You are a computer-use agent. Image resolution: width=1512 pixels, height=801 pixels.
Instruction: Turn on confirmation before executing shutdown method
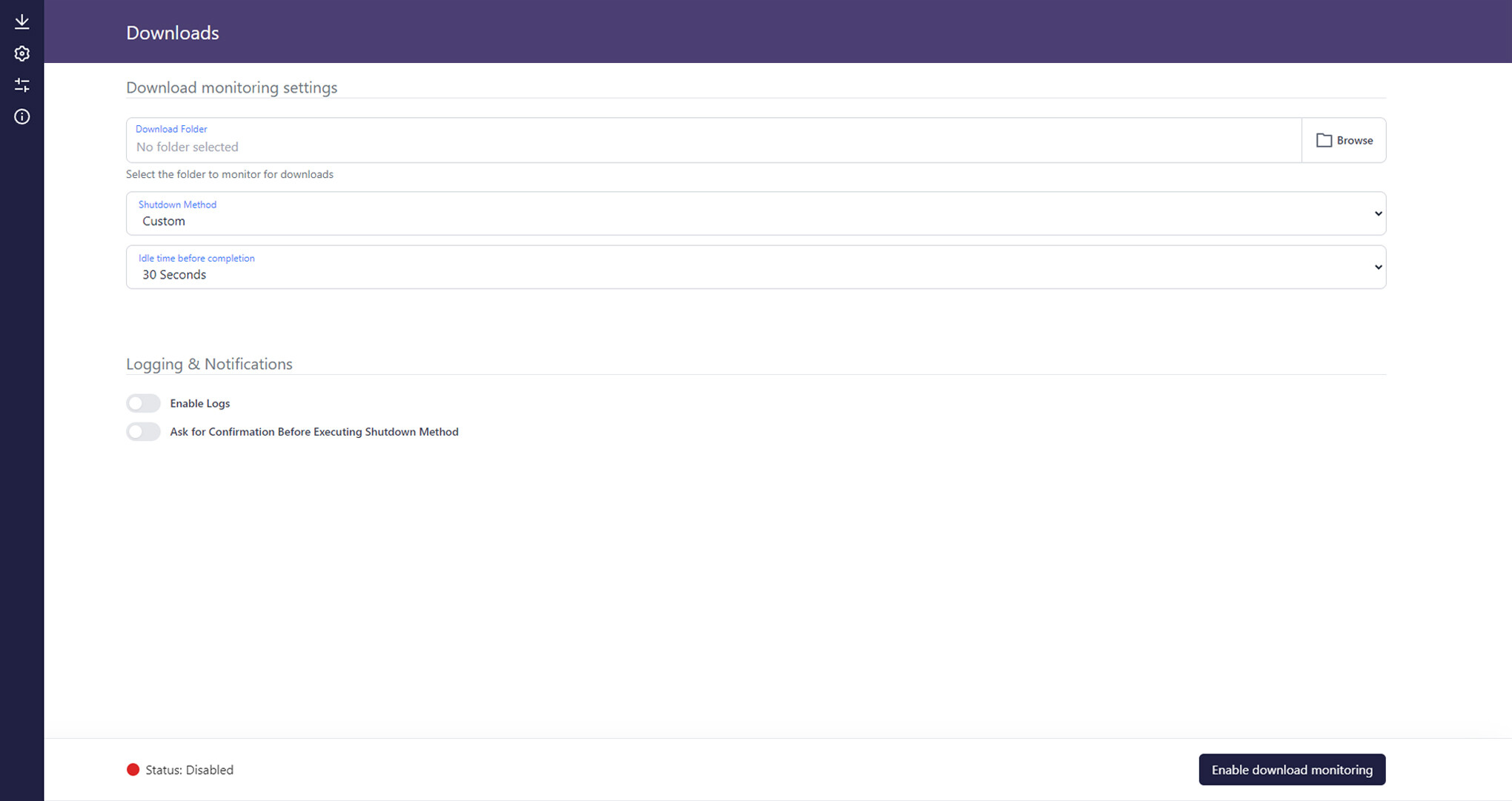[143, 431]
